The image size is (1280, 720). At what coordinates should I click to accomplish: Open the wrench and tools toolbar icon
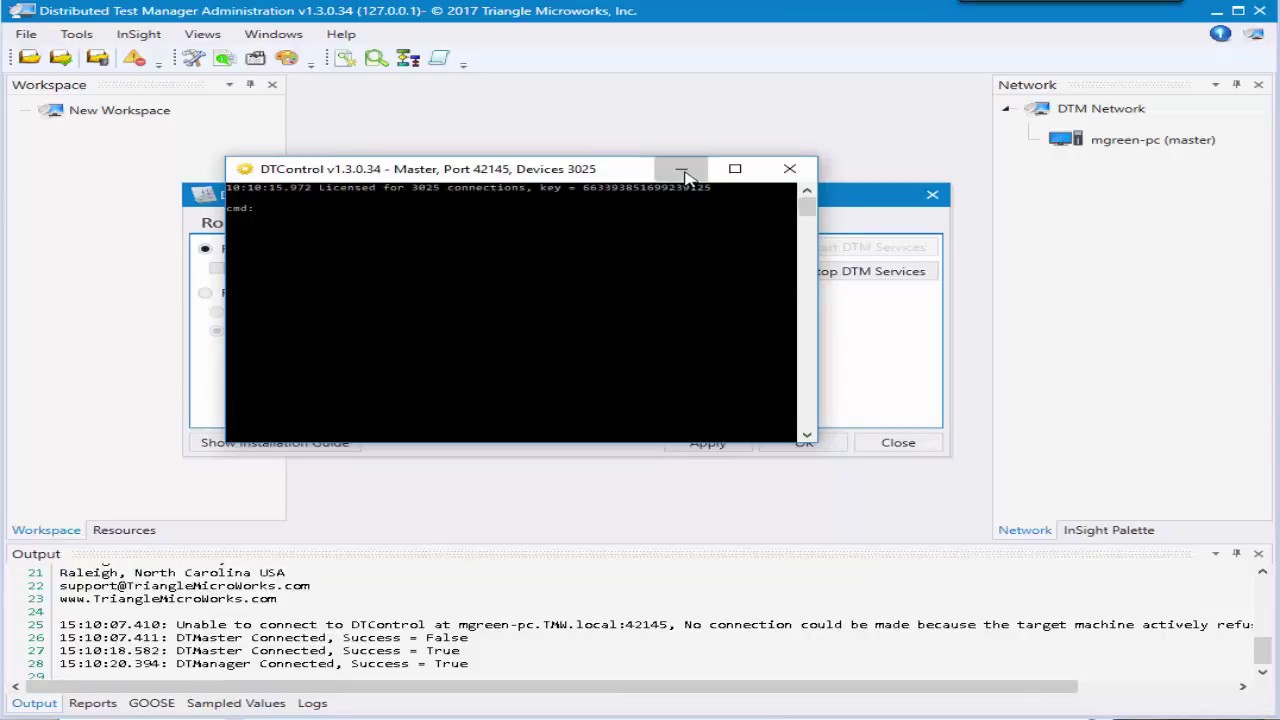(193, 59)
